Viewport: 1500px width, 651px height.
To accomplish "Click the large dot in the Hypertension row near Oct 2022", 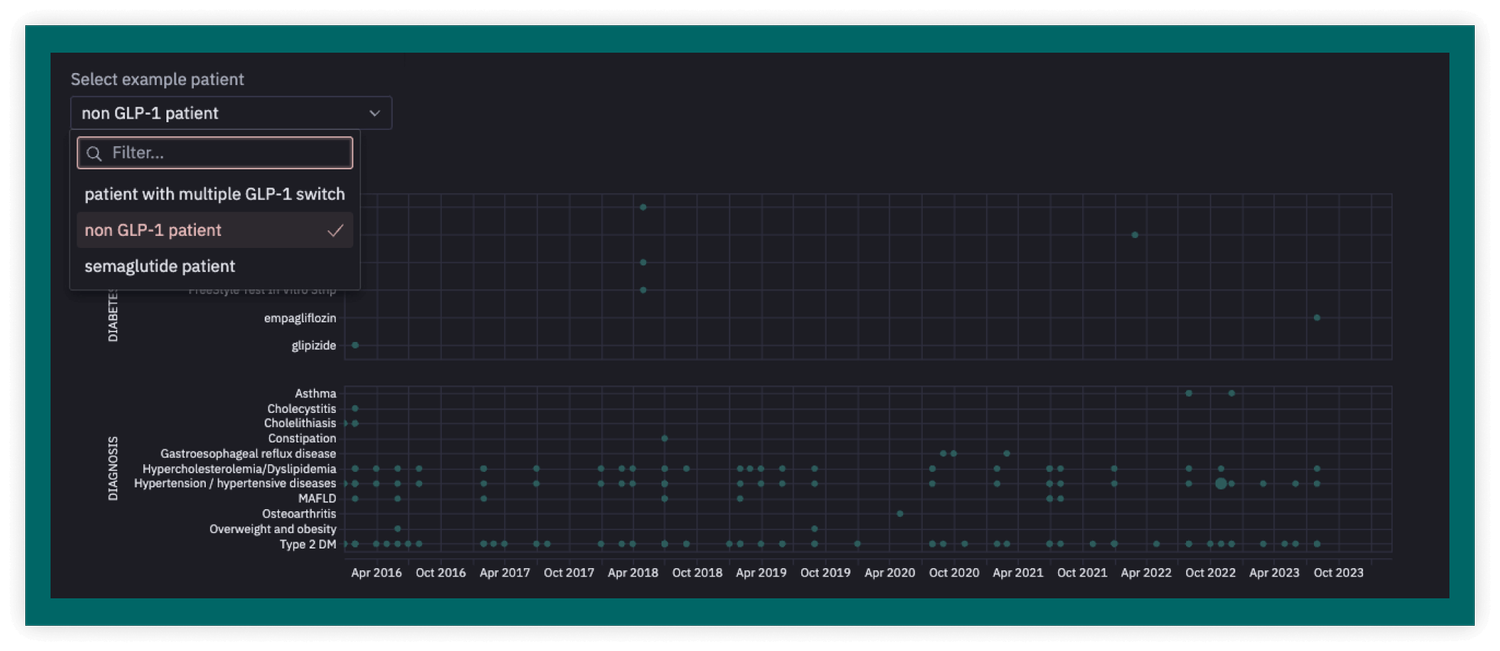I will [1220, 483].
